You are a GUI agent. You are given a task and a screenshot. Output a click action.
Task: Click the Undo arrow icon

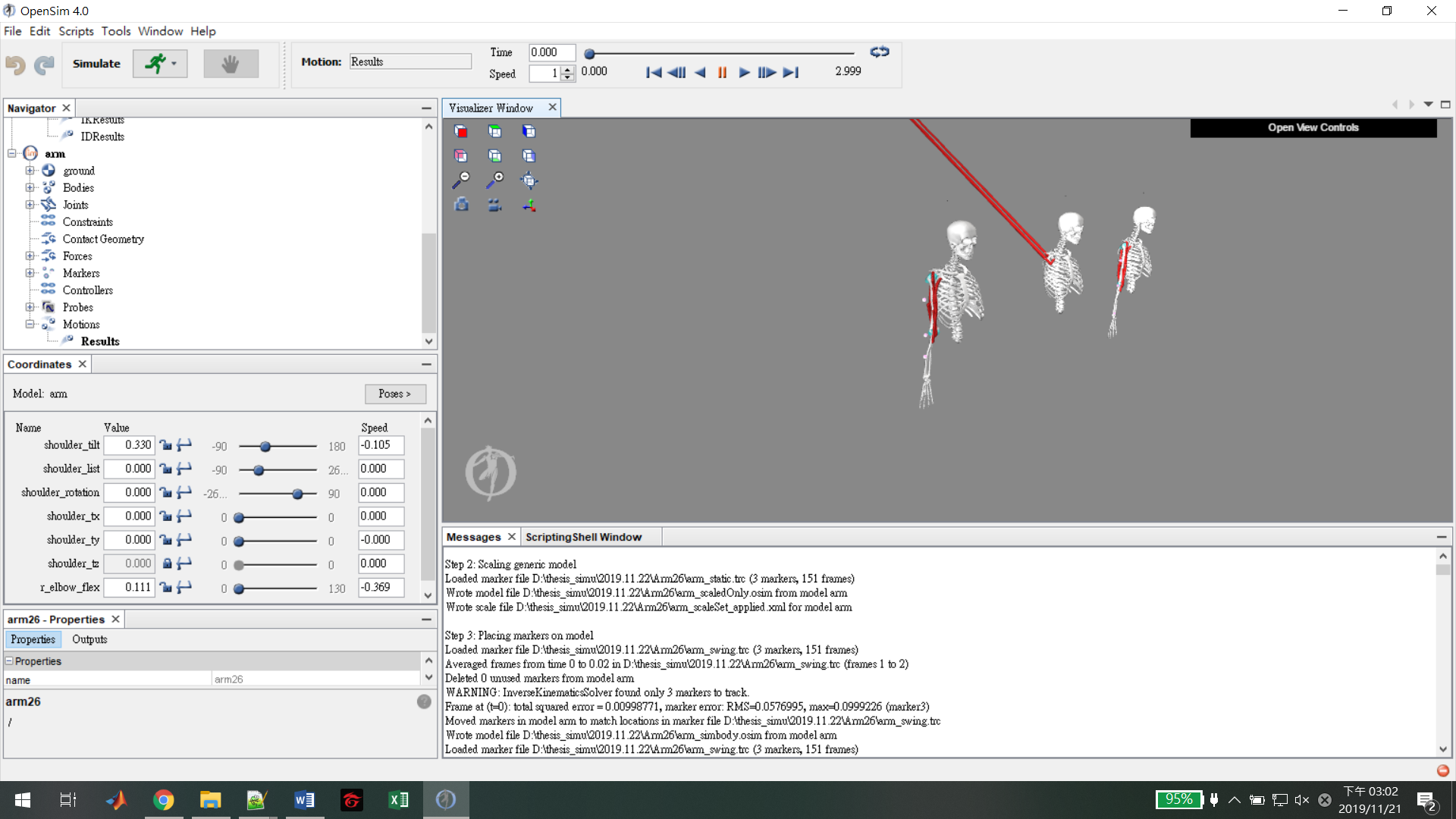[15, 64]
